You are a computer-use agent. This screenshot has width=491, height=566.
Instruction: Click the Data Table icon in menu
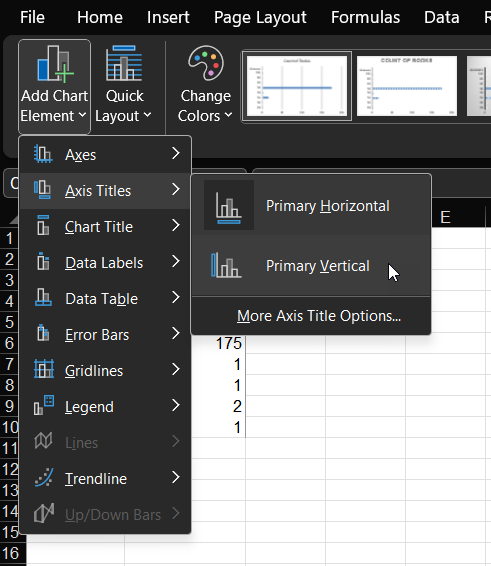coord(44,297)
